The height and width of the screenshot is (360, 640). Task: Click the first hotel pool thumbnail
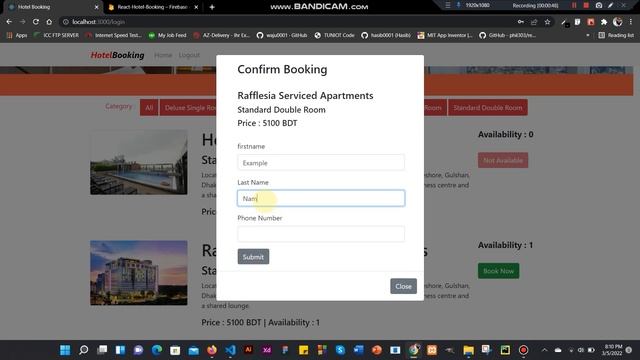[x=139, y=162]
